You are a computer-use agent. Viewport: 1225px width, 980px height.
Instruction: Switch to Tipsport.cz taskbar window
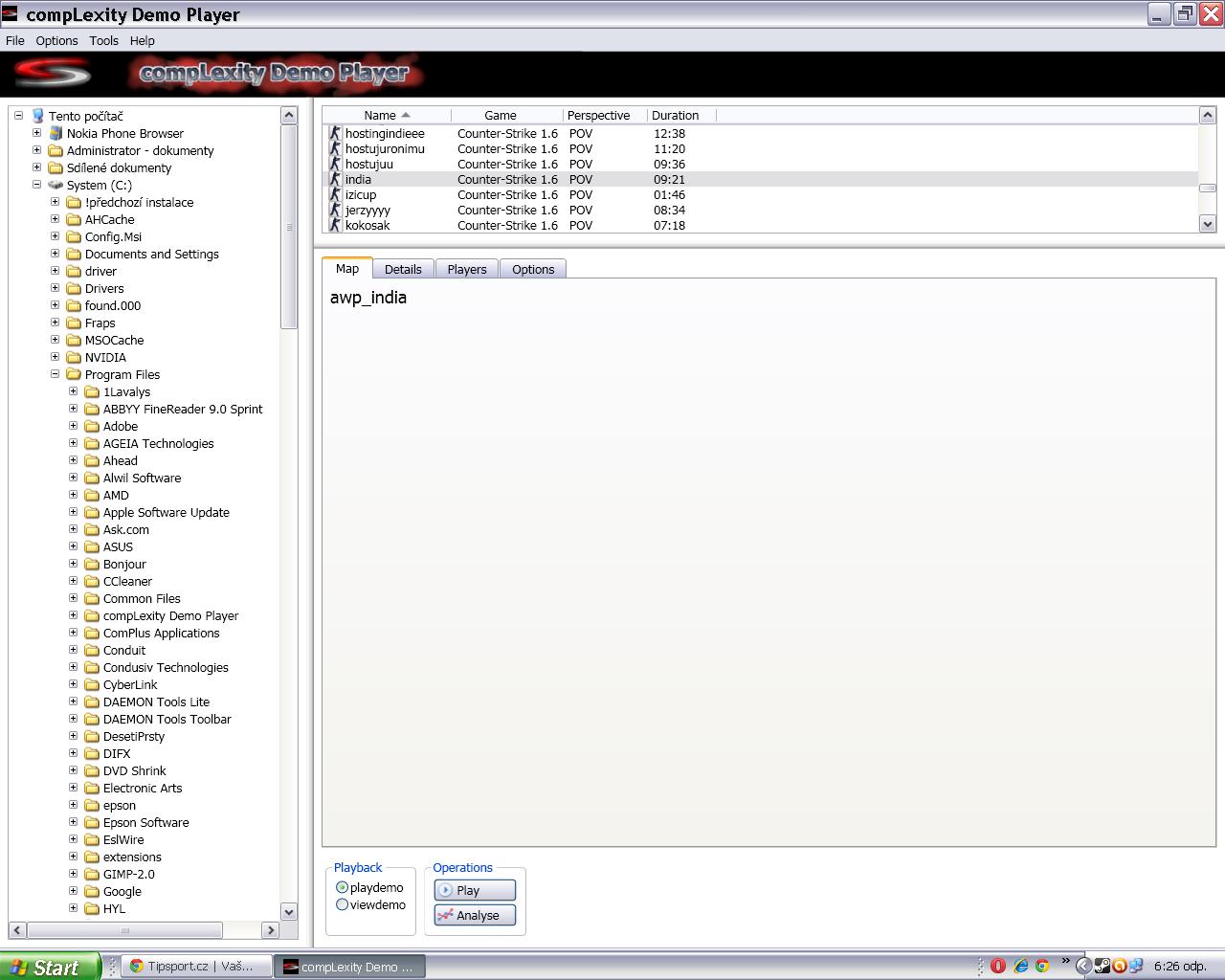pyautogui.click(x=196, y=967)
